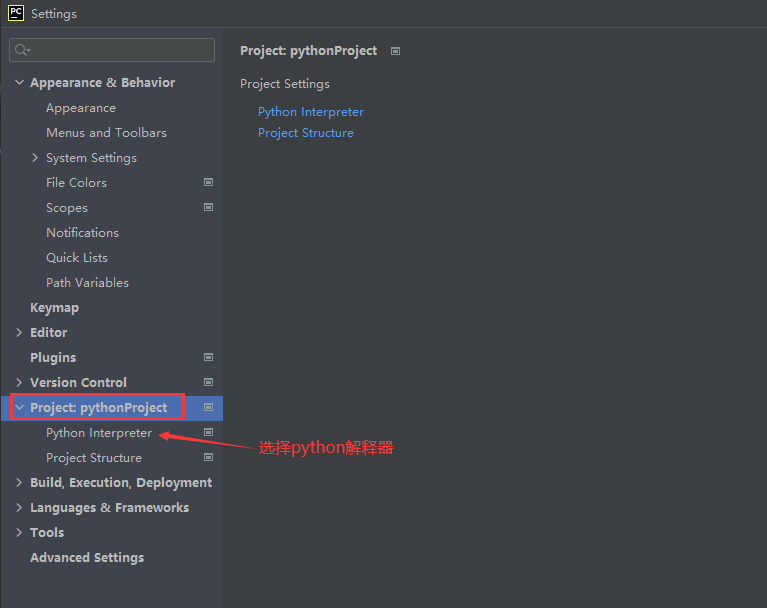The height and width of the screenshot is (608, 767).
Task: Choose Project Structure in sidebar tree
Action: 94,458
